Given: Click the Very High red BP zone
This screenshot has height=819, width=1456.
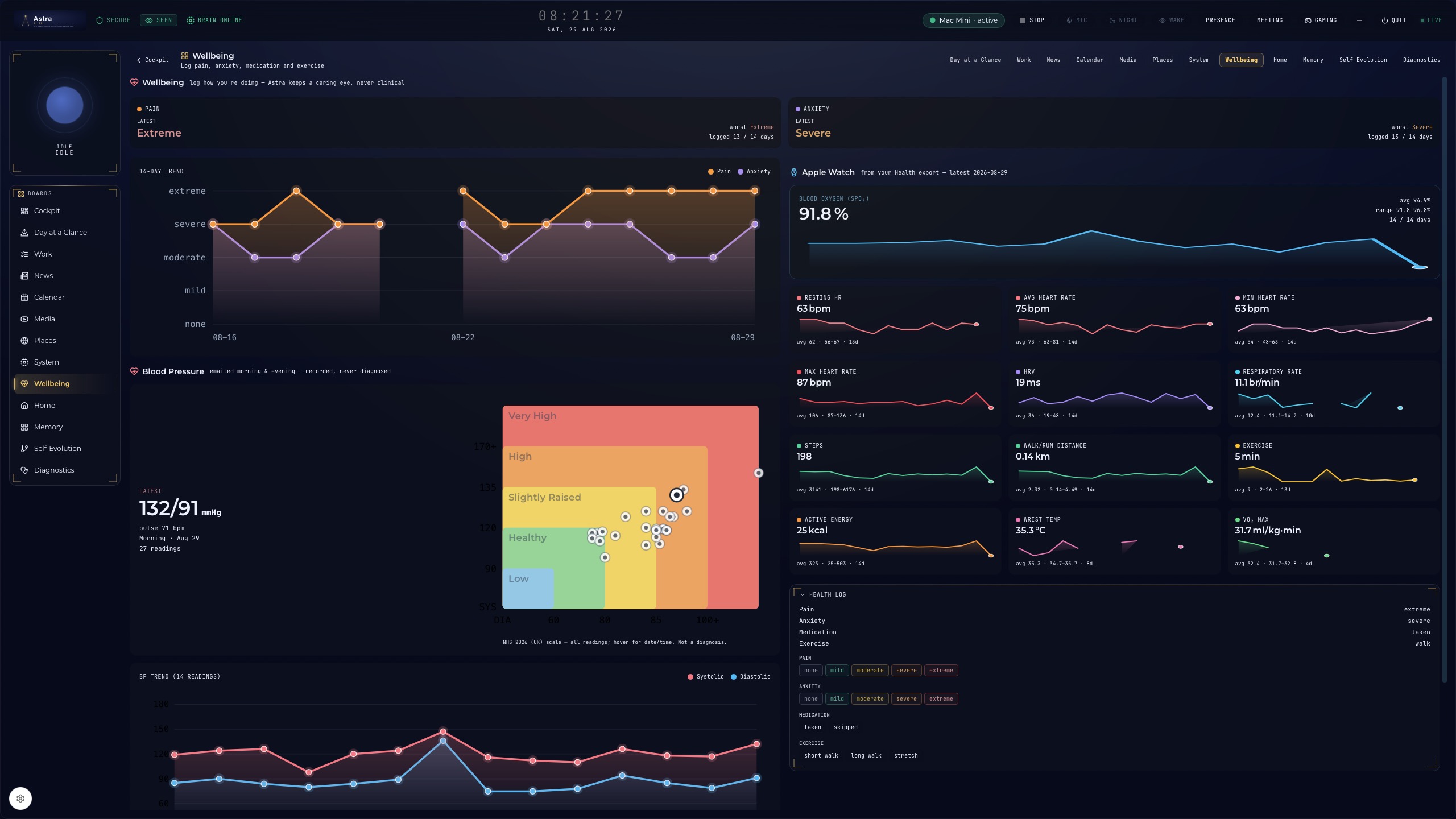Looking at the screenshot, I should 630,425.
